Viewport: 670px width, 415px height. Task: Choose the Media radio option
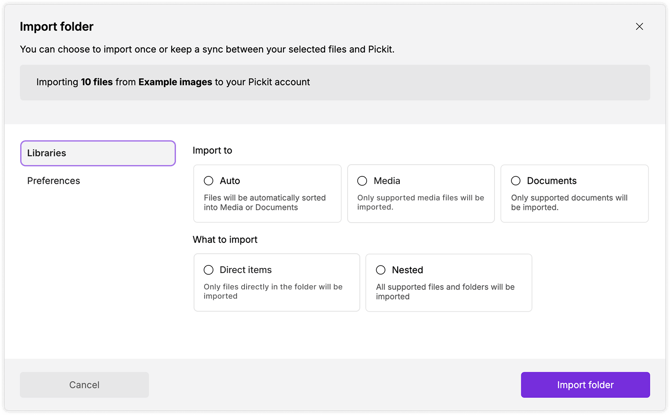(x=362, y=181)
